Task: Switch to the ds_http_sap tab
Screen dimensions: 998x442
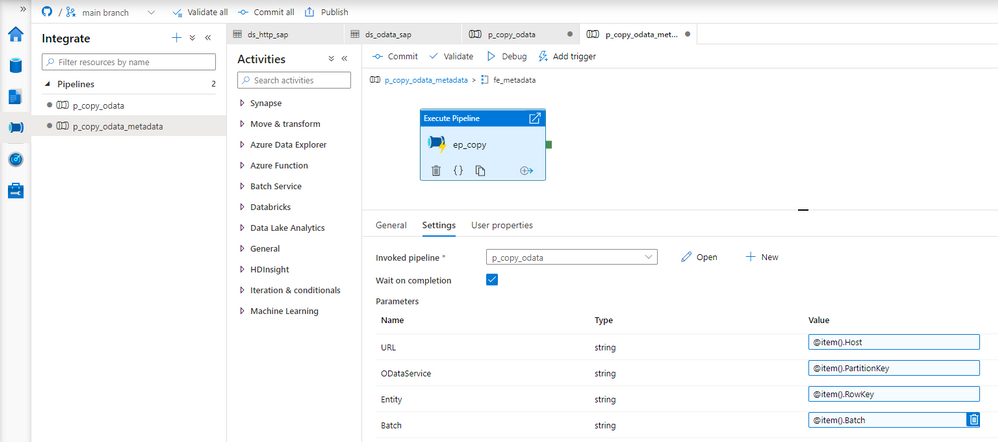Action: pyautogui.click(x=286, y=34)
